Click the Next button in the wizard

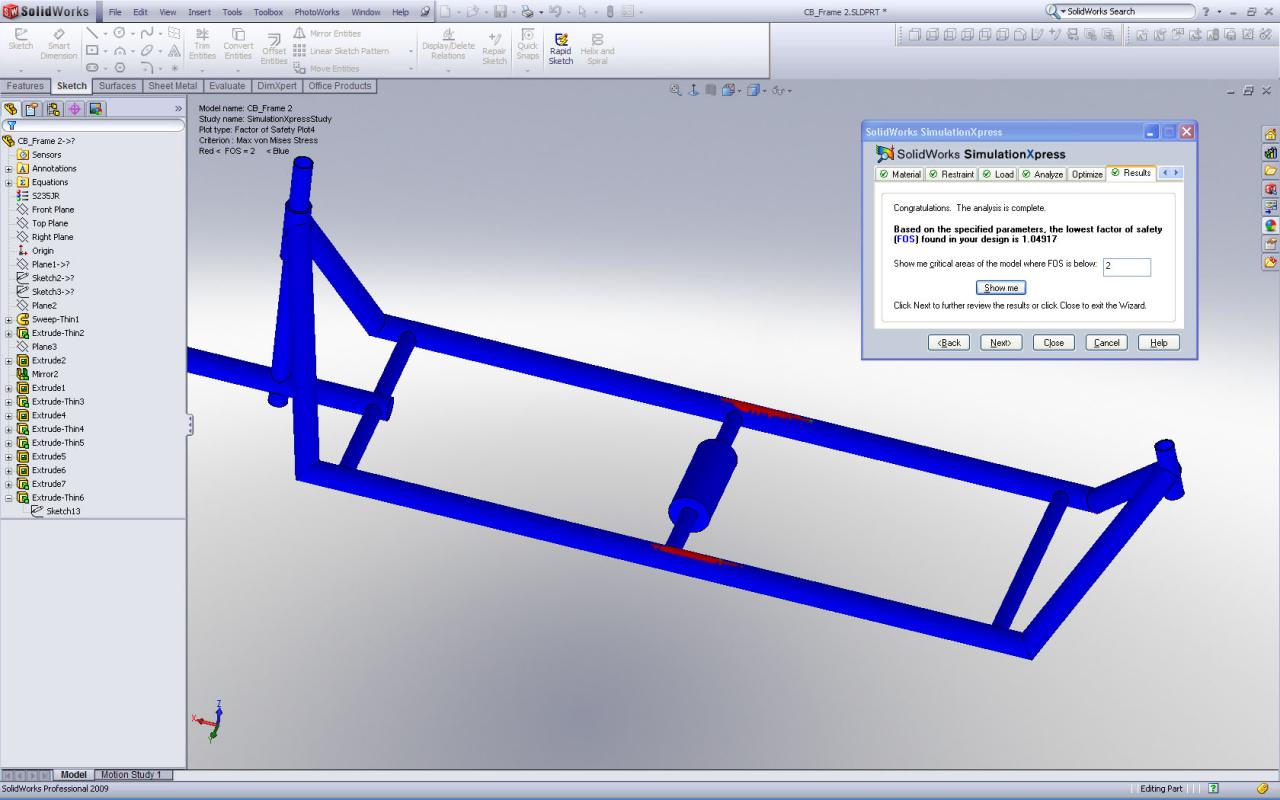(1000, 343)
